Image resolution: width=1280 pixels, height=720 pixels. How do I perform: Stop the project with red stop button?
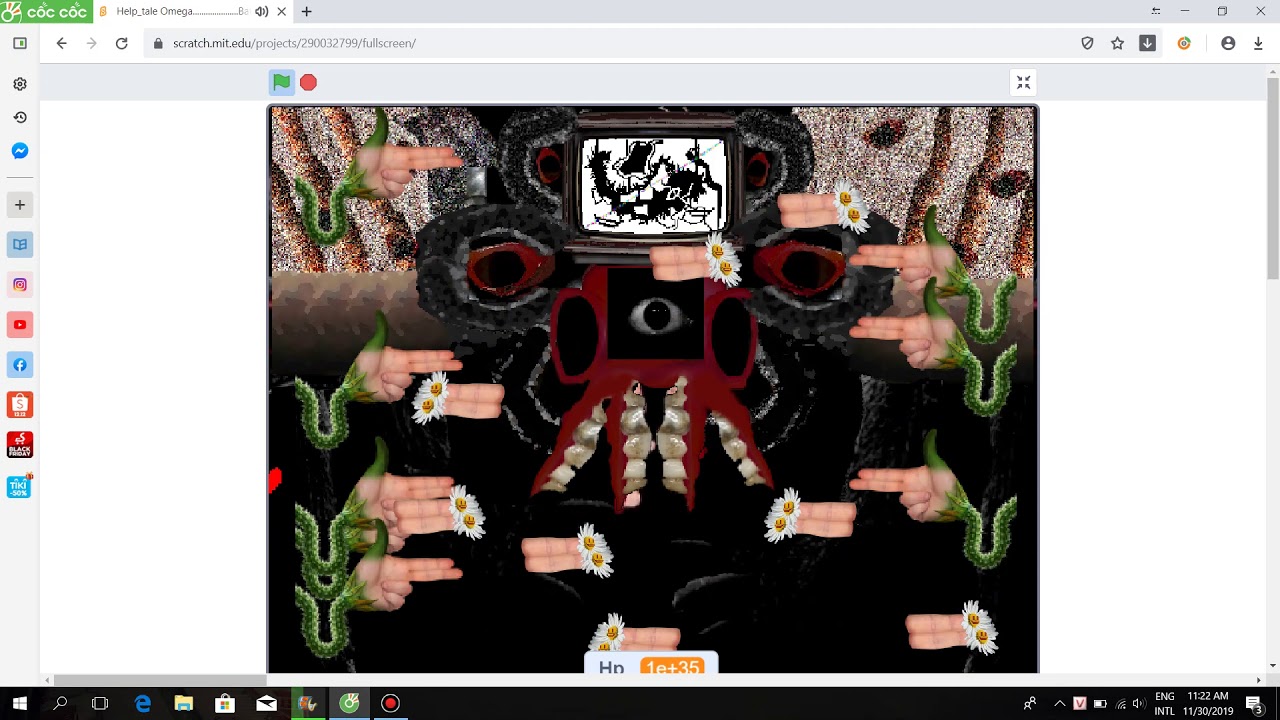tap(308, 83)
